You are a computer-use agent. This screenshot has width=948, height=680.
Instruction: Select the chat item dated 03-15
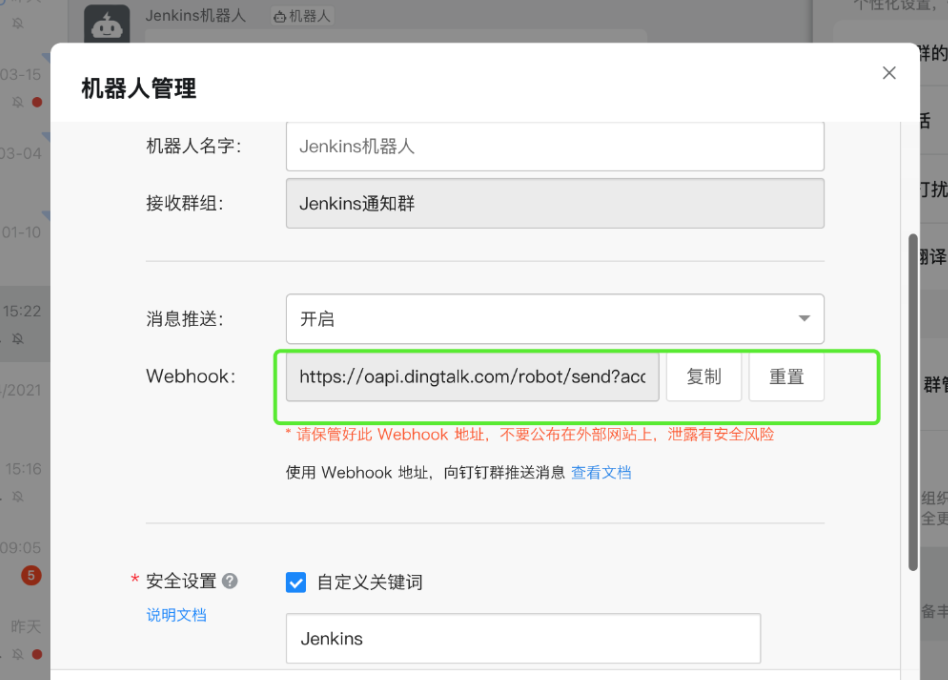pyautogui.click(x=25, y=88)
